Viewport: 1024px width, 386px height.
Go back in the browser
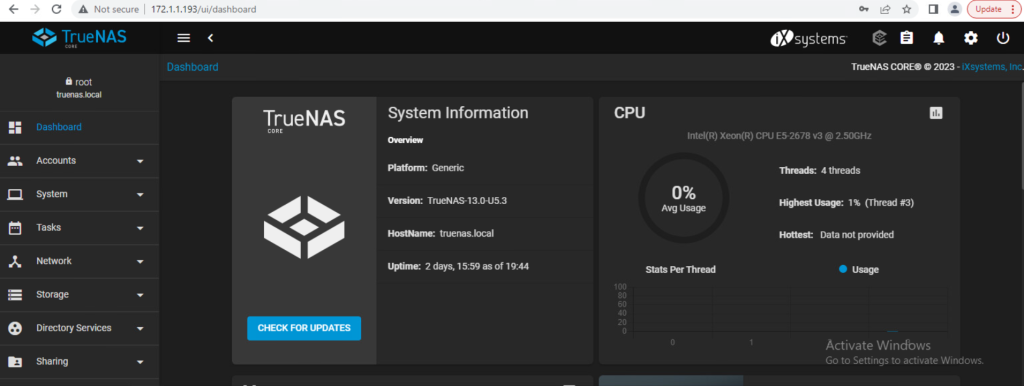click(13, 9)
